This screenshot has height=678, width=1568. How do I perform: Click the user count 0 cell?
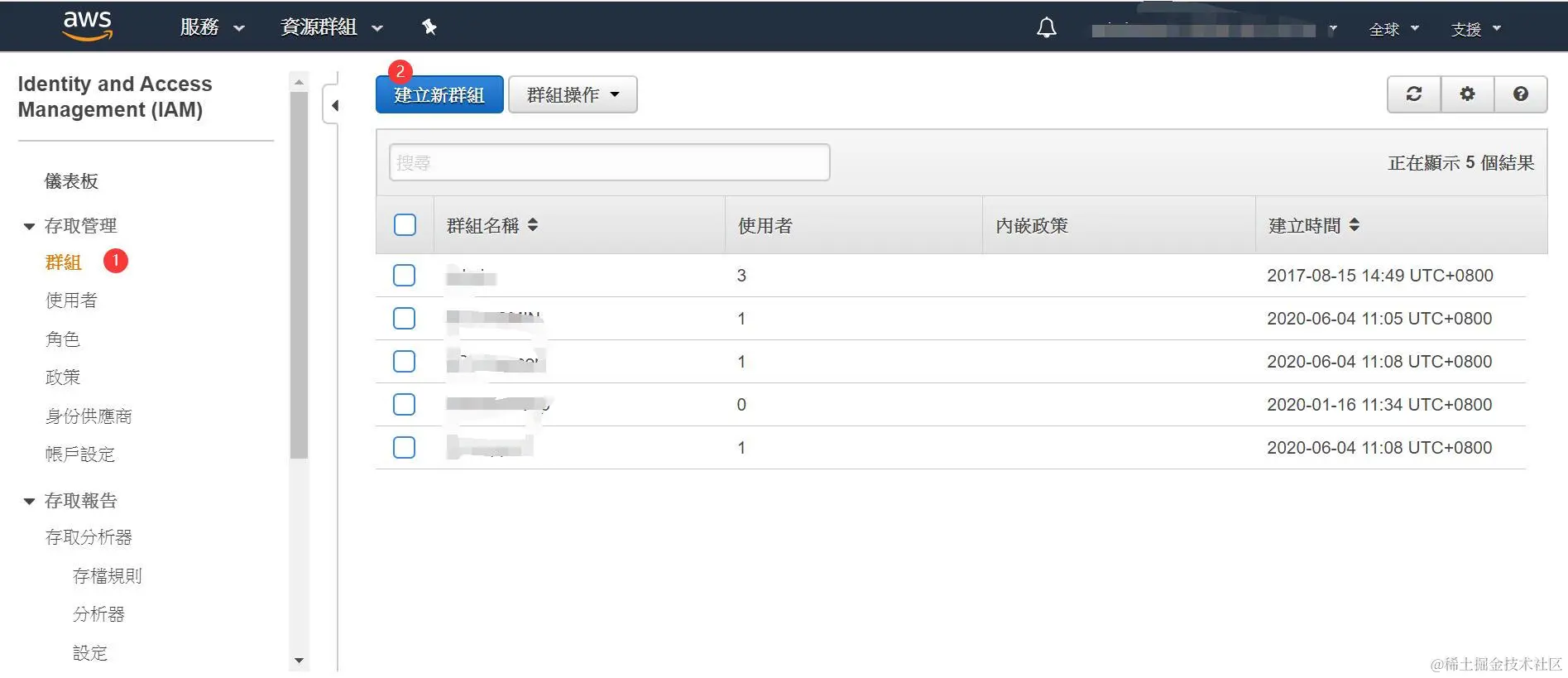click(741, 405)
